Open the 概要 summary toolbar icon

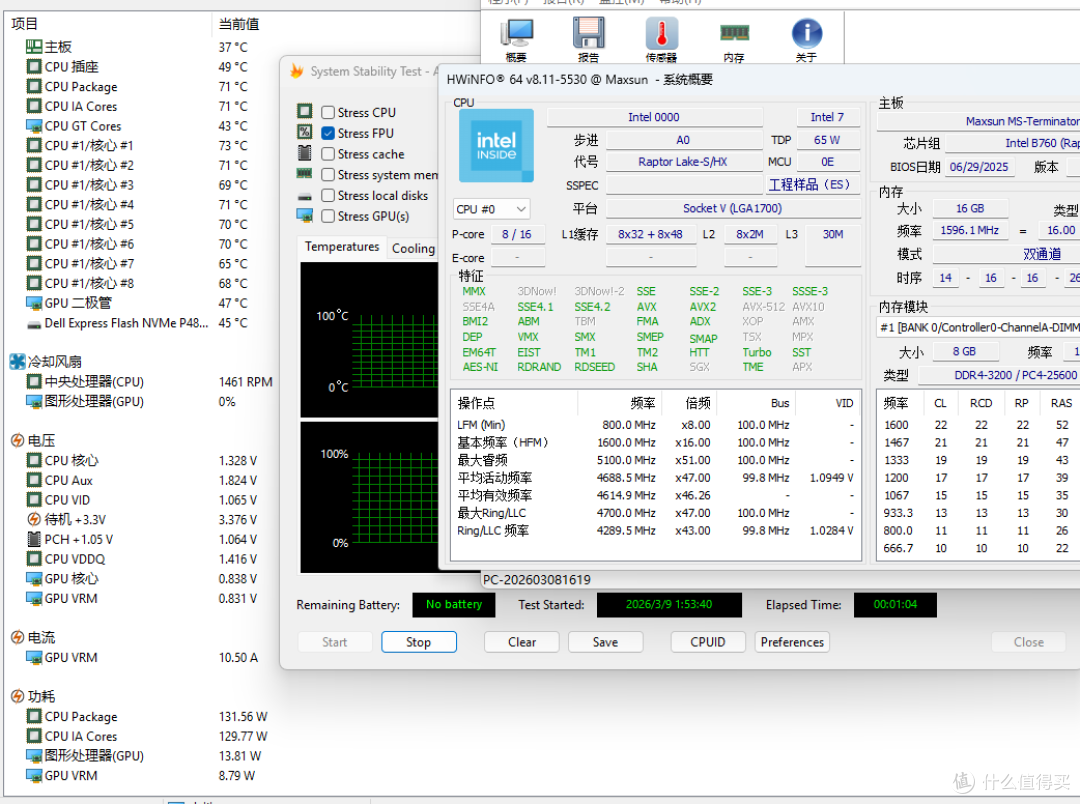[517, 33]
